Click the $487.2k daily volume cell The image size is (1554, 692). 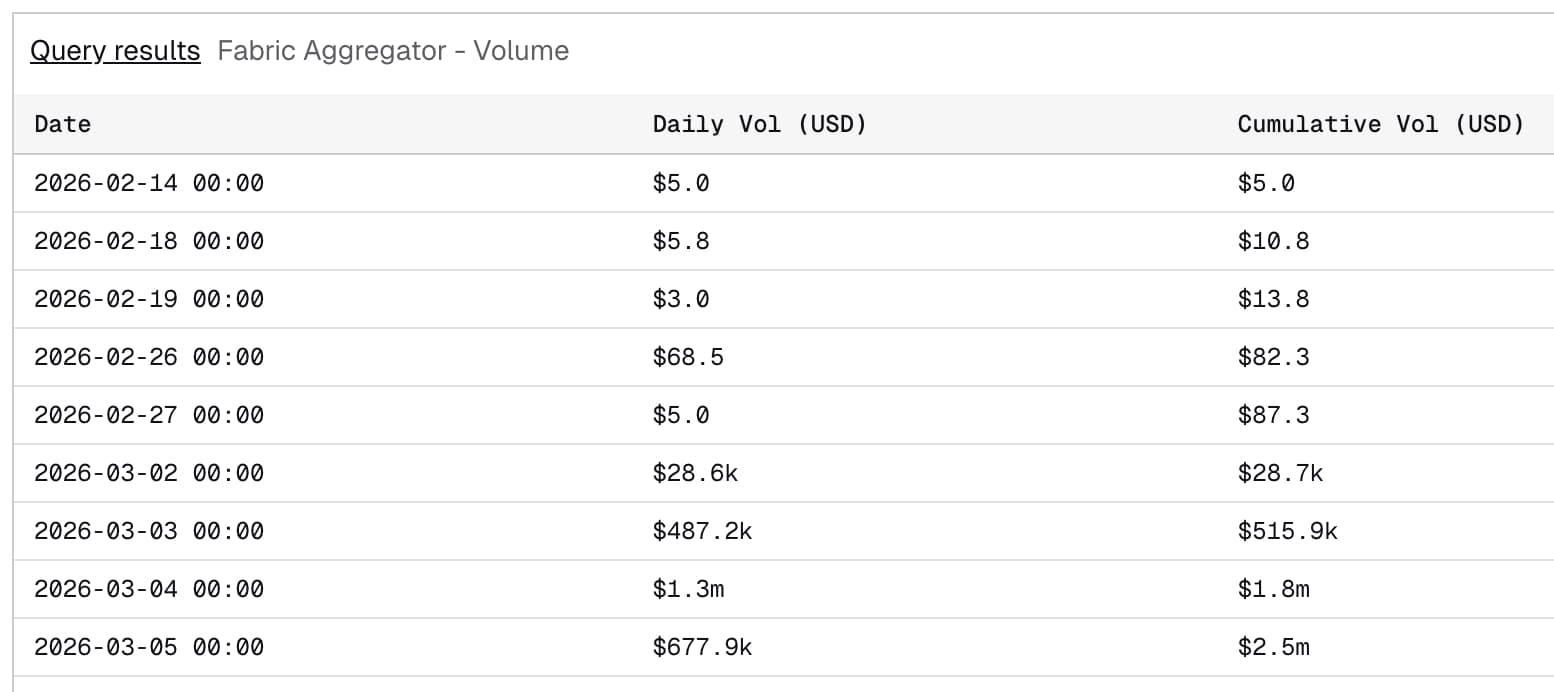[x=702, y=531]
